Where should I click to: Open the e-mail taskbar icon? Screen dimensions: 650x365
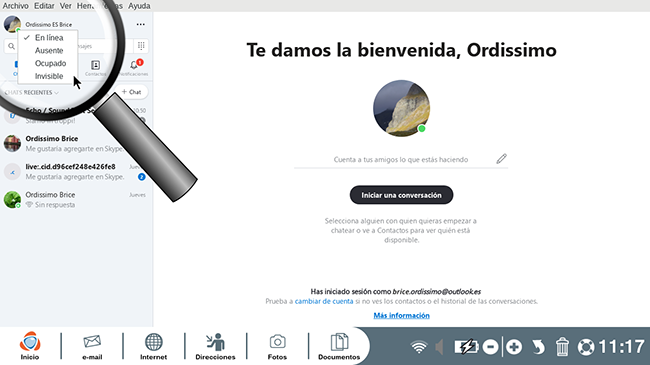(92, 347)
